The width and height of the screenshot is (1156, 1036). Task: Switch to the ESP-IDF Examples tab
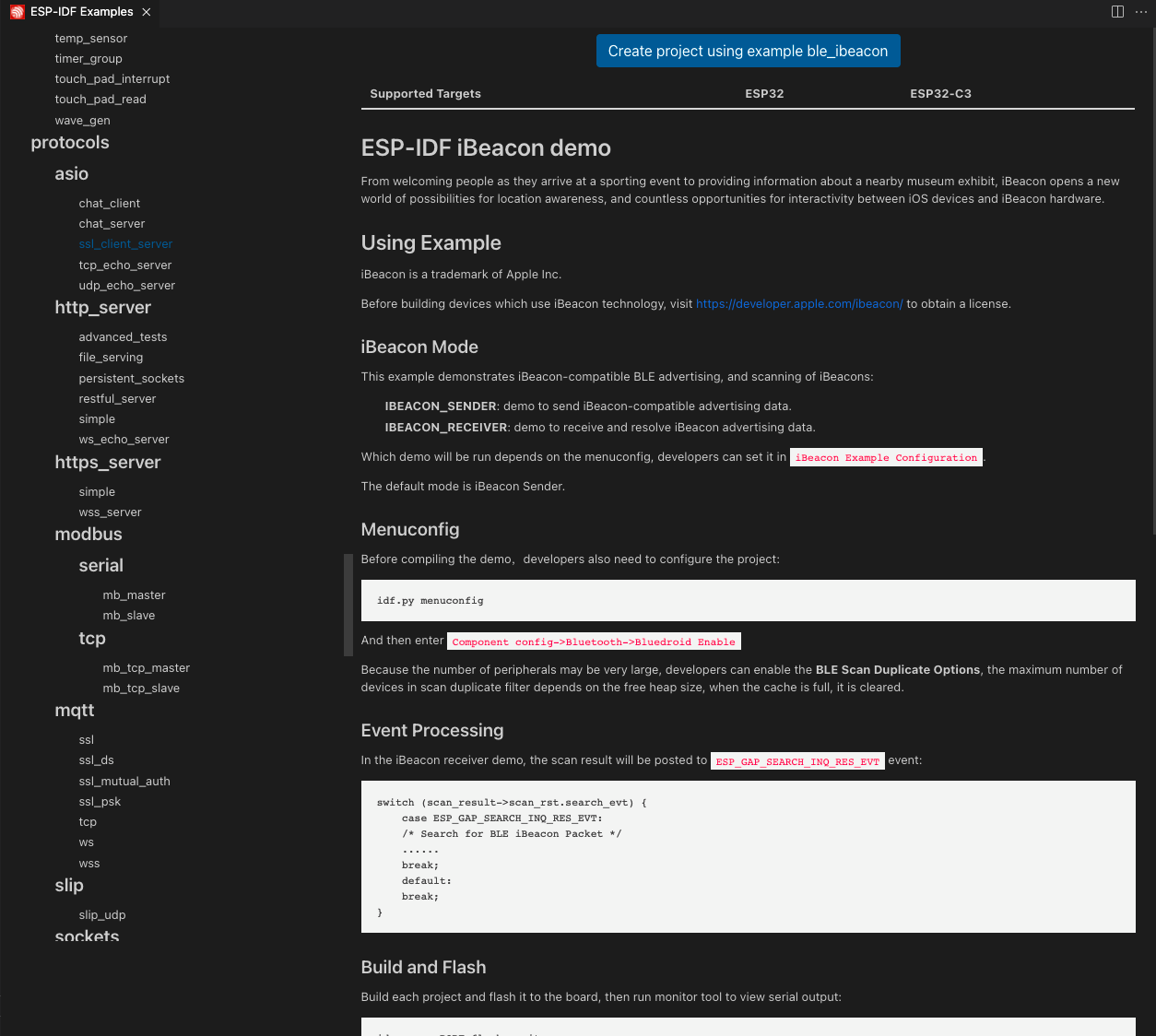pos(78,12)
